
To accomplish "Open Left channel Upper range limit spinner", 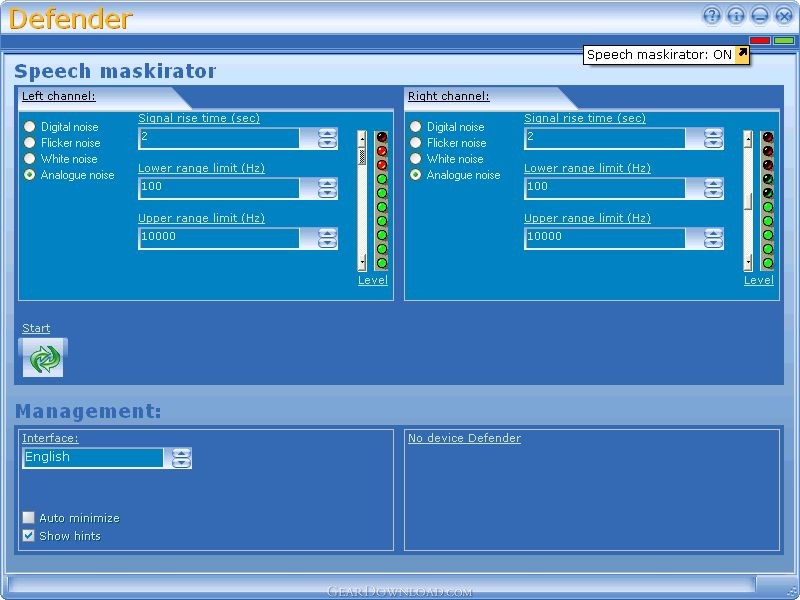I will [328, 238].
